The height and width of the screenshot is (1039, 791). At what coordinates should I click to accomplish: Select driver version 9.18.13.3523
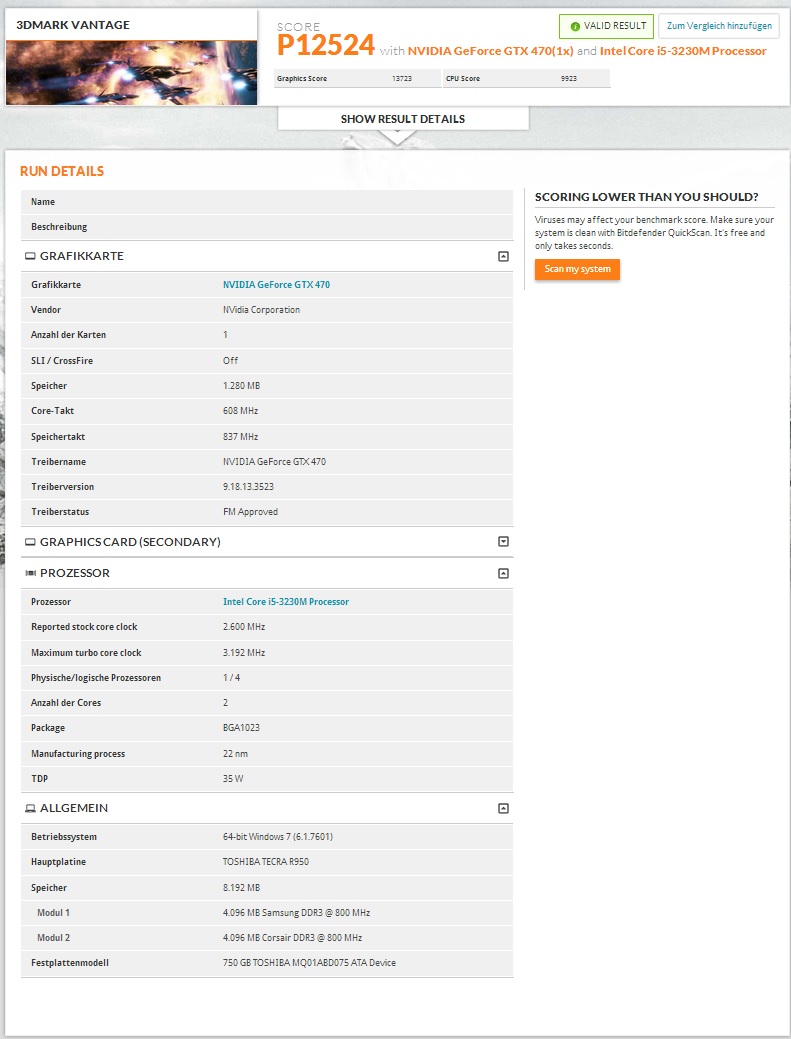(x=248, y=487)
